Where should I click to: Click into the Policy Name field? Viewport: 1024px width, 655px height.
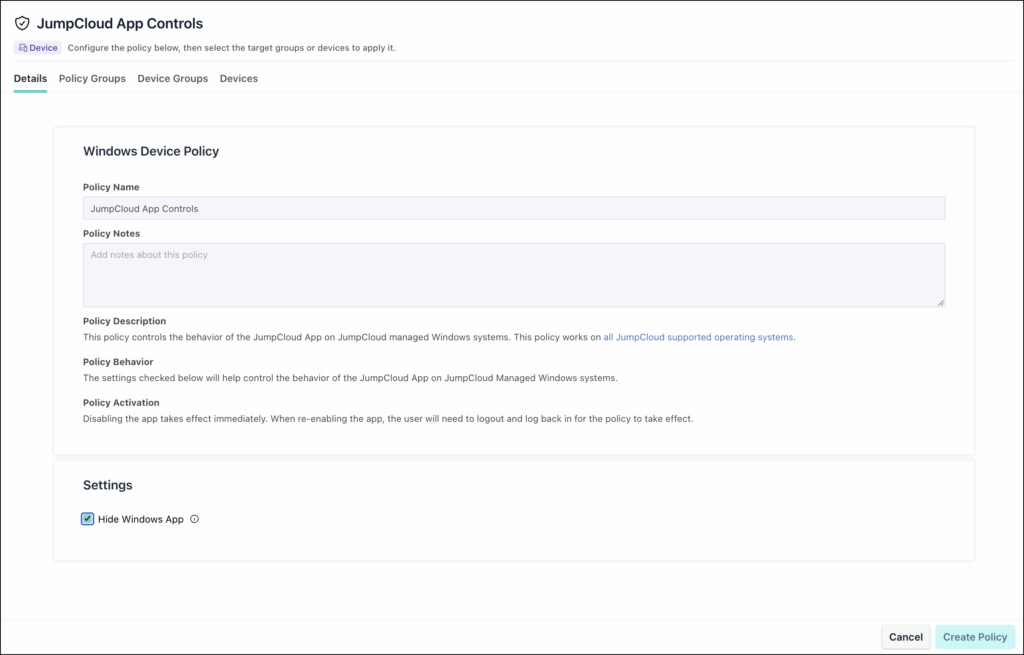point(514,208)
